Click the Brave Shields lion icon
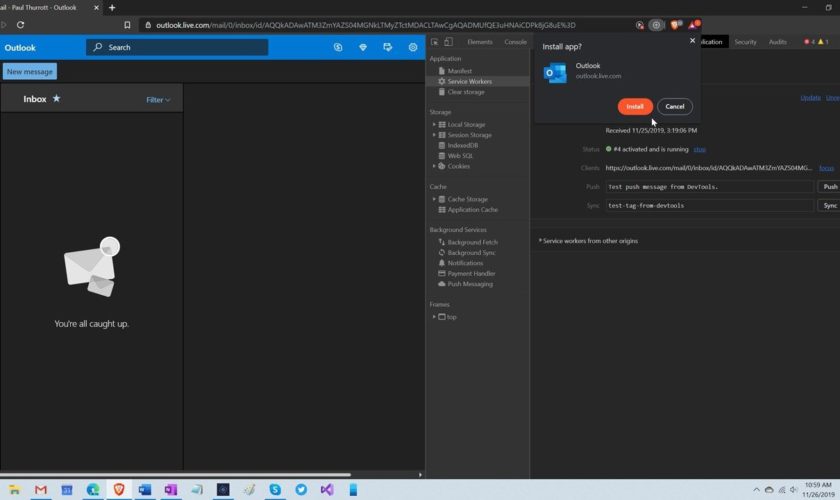Screen dimensions: 840x500 (676, 25)
